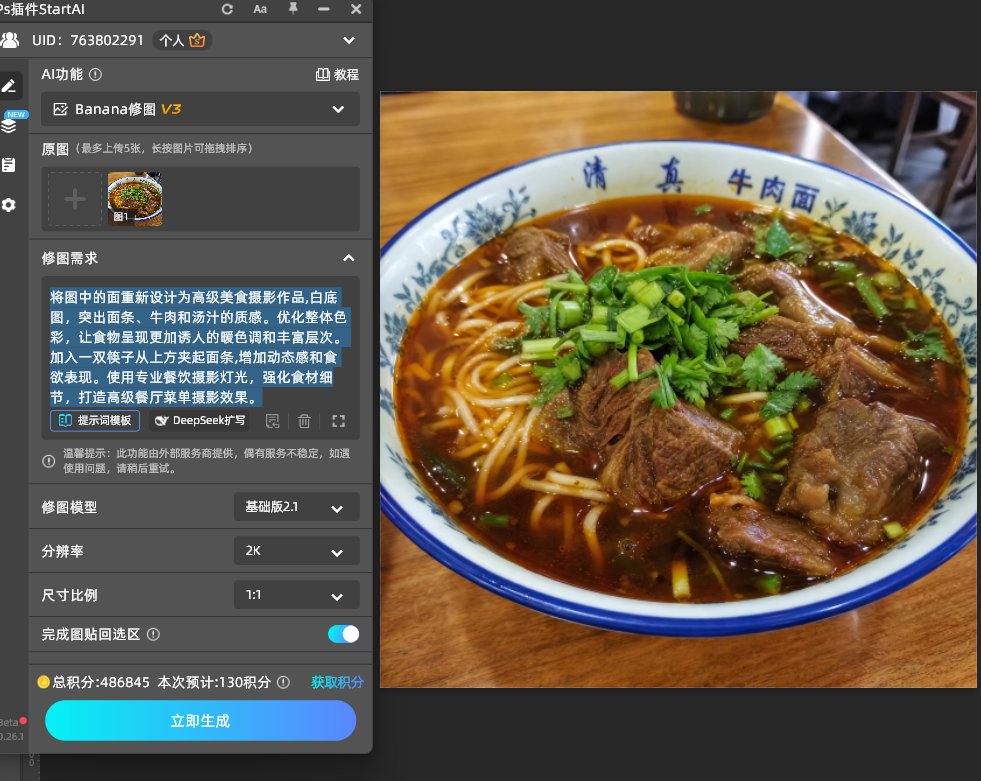The width and height of the screenshot is (981, 781).
Task: Expand the account details chevron
Action: point(348,40)
